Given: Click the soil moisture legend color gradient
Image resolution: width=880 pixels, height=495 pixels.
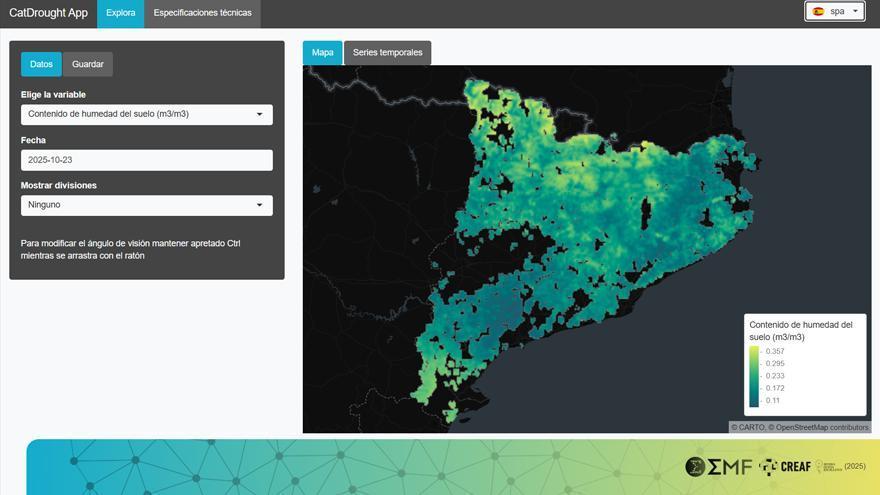Looking at the screenshot, I should [x=753, y=376].
